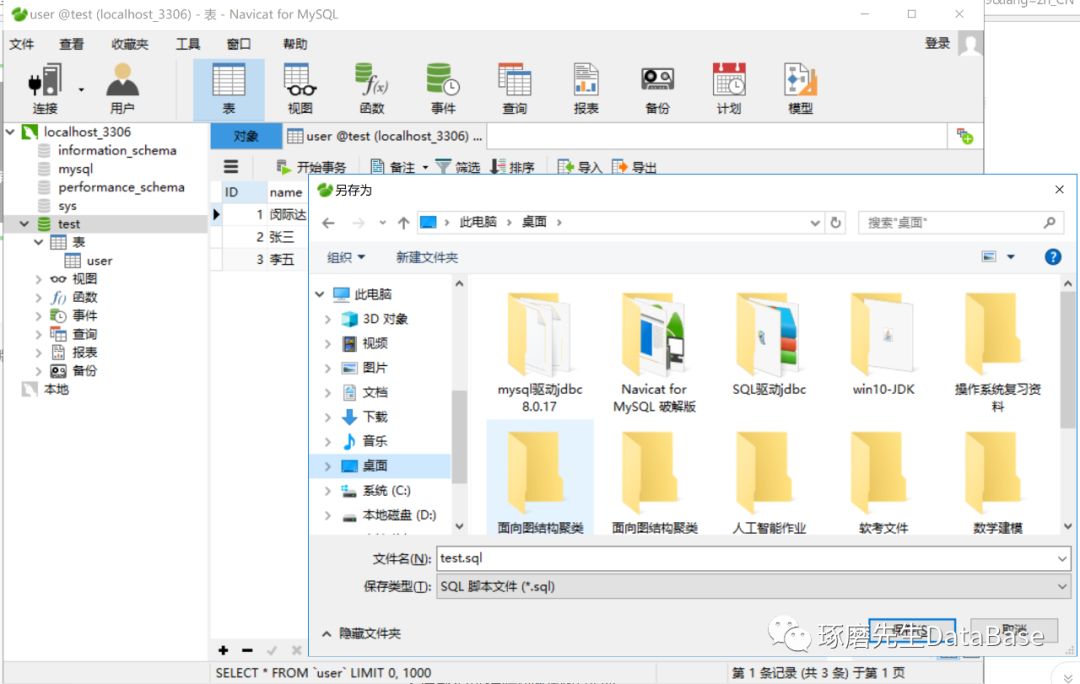Open the User management toolbar icon
This screenshot has height=684, width=1080.
click(x=122, y=88)
